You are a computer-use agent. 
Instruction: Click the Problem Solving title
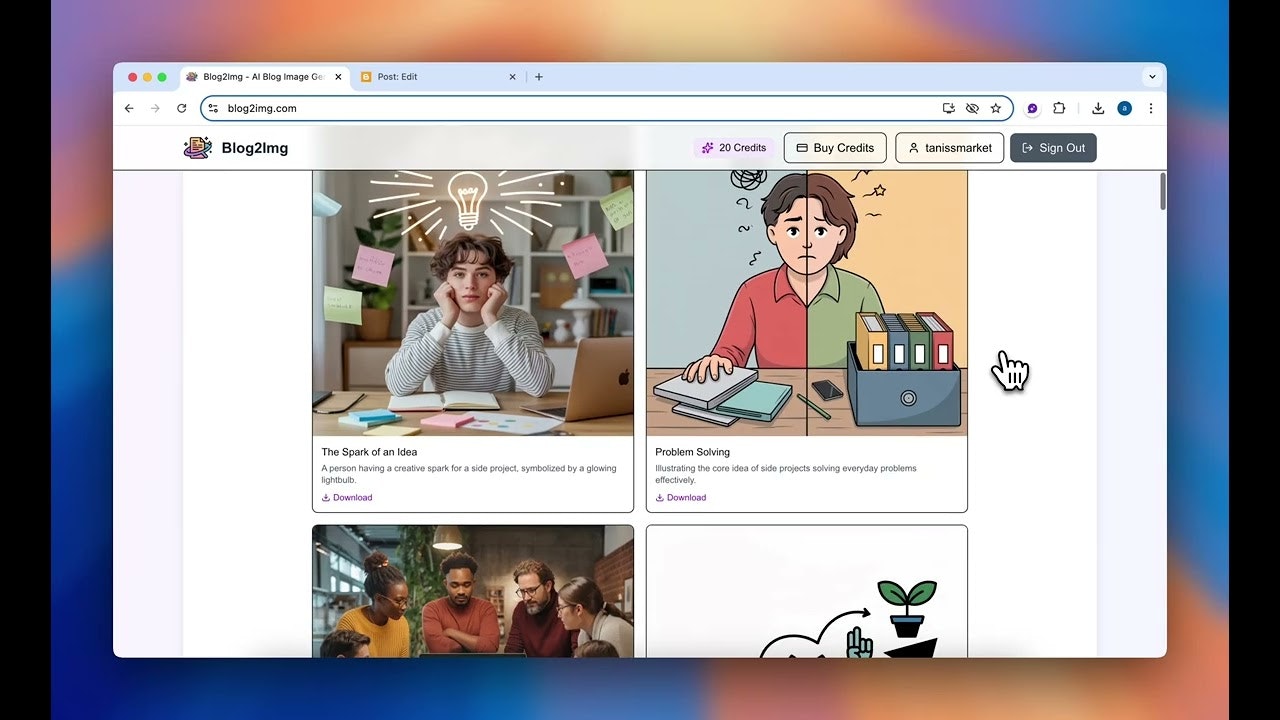pos(693,452)
